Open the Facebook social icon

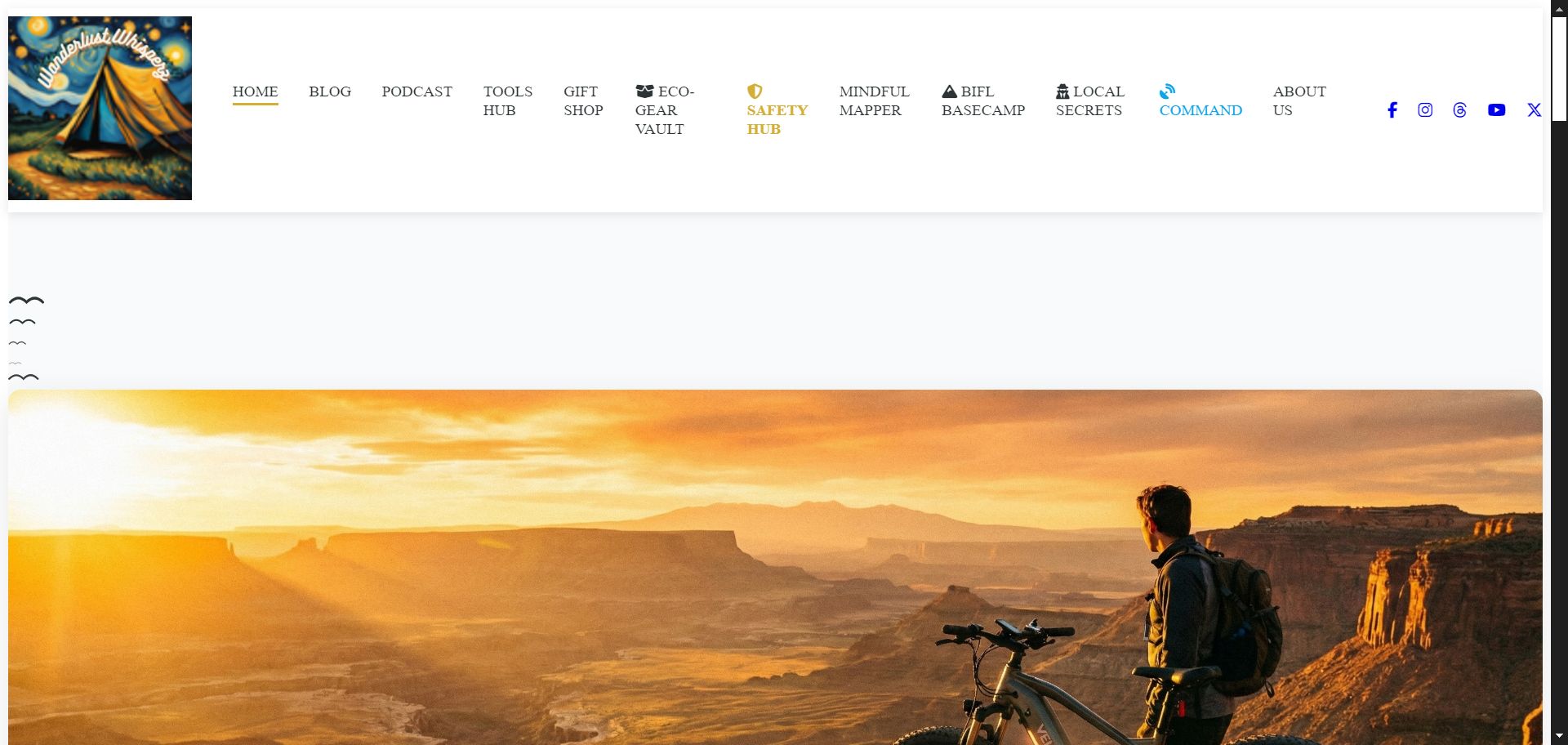[1392, 110]
